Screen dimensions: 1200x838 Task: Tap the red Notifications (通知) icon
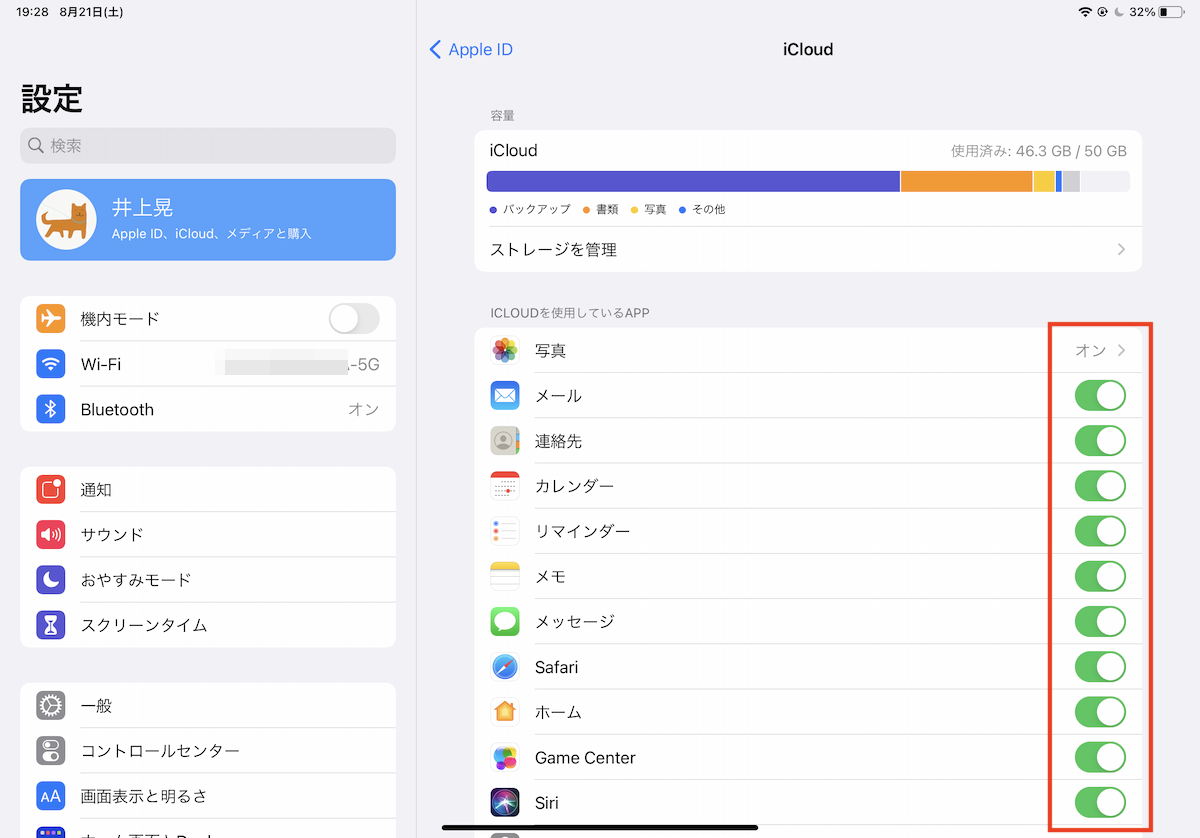click(51, 489)
